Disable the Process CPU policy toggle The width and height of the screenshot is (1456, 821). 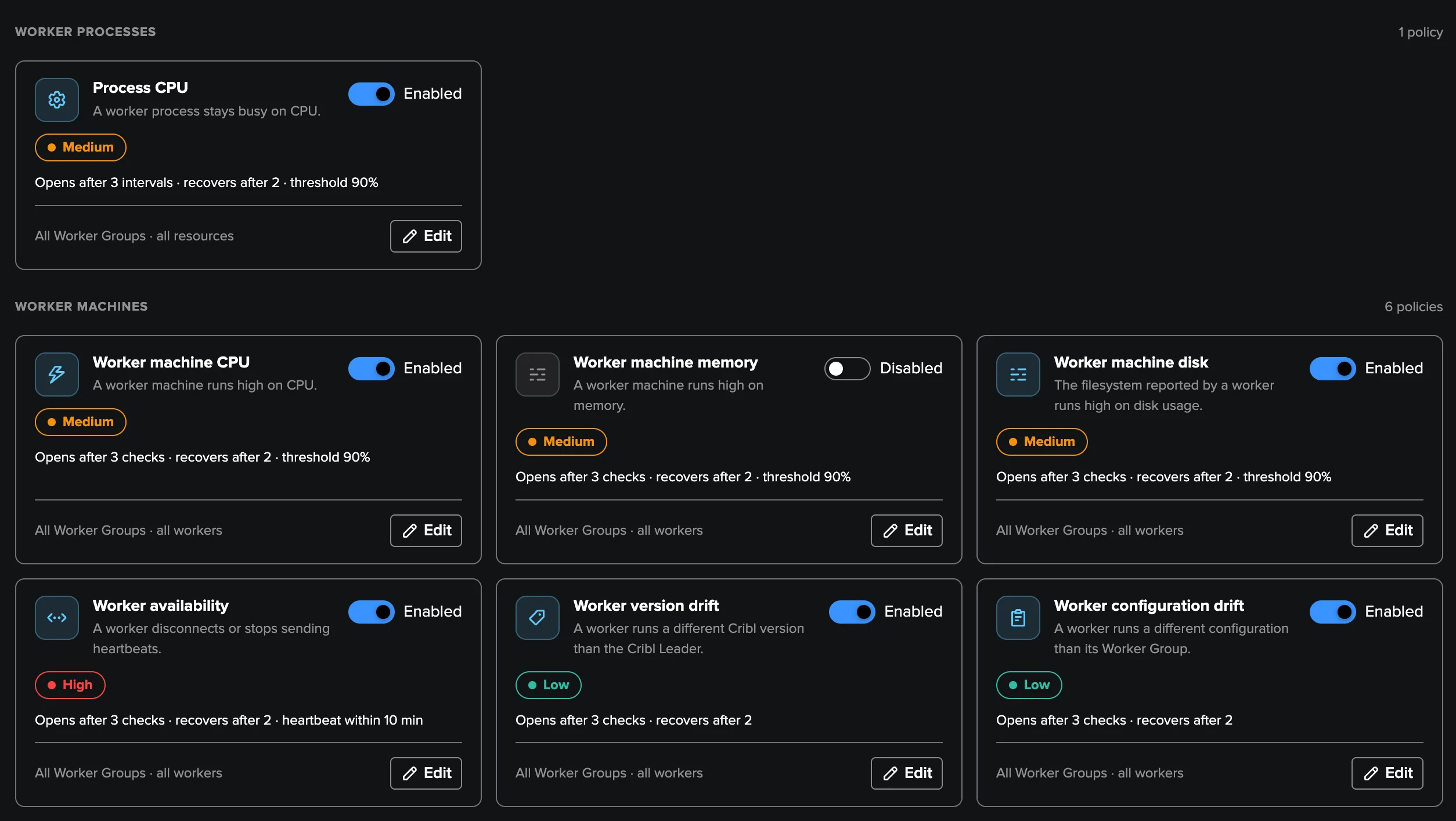tap(372, 94)
